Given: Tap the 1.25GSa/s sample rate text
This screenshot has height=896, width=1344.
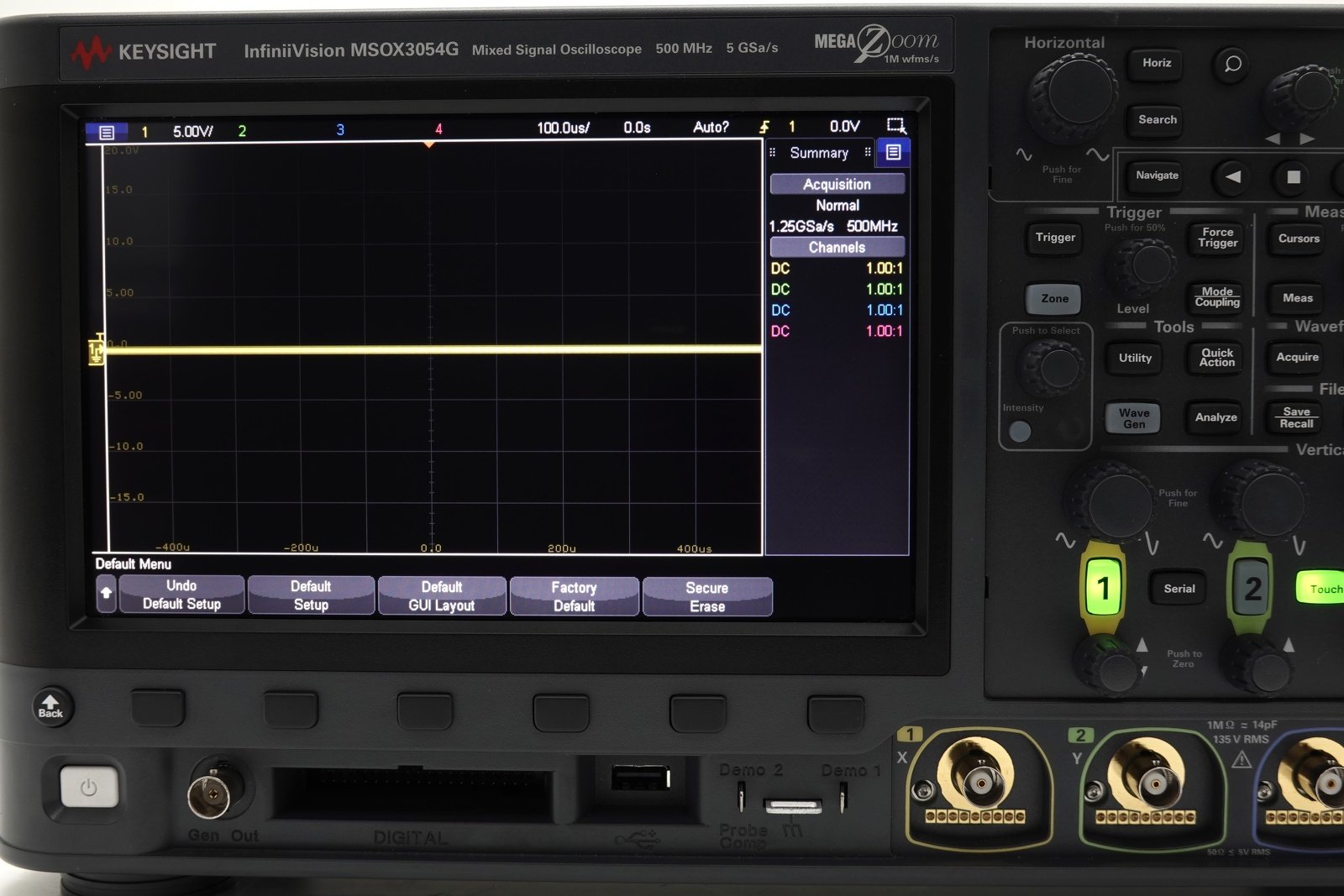Looking at the screenshot, I should coord(801,227).
